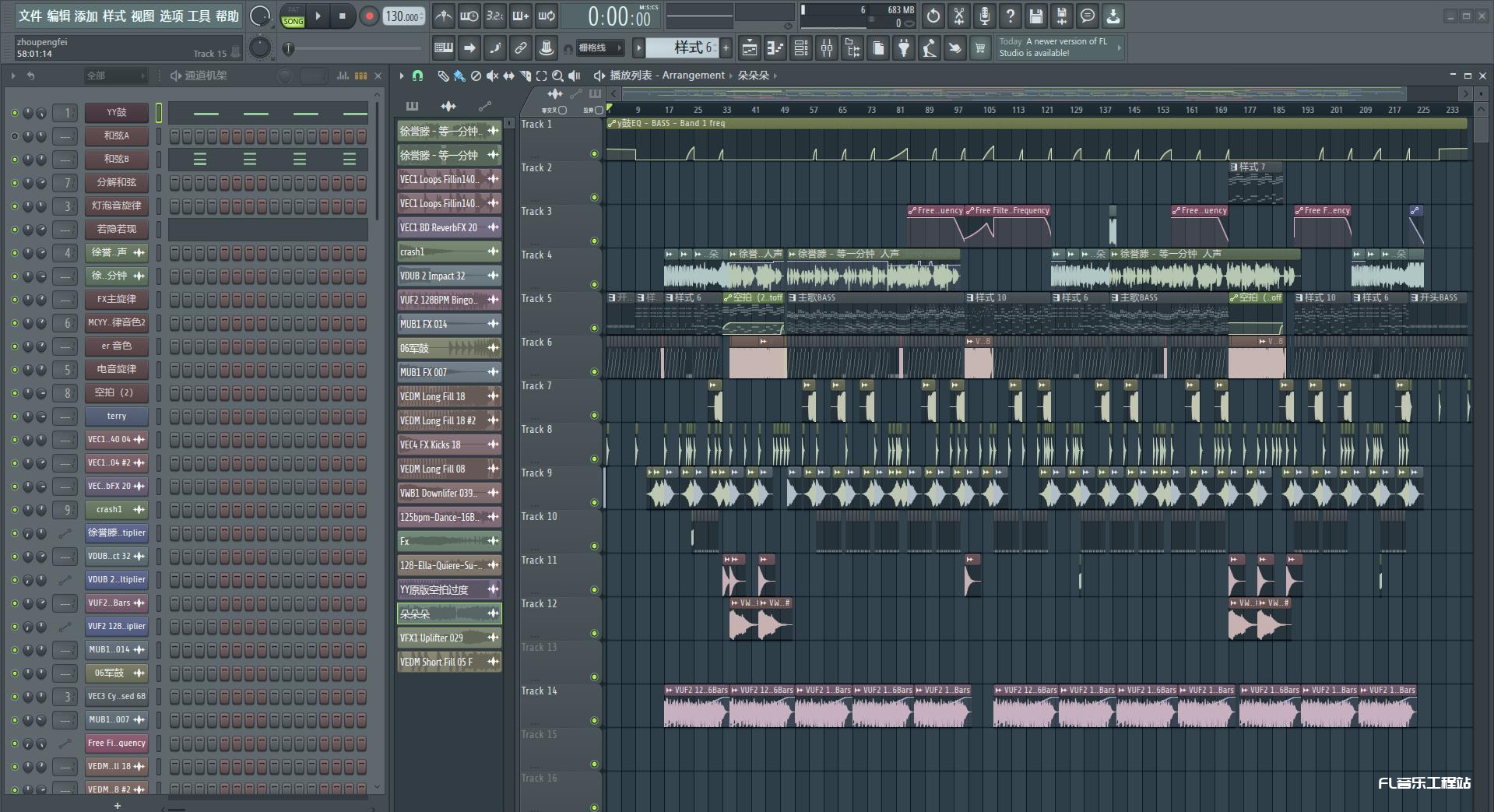Toggle mute LED for terry channel
This screenshot has width=1494, height=812.
point(14,417)
